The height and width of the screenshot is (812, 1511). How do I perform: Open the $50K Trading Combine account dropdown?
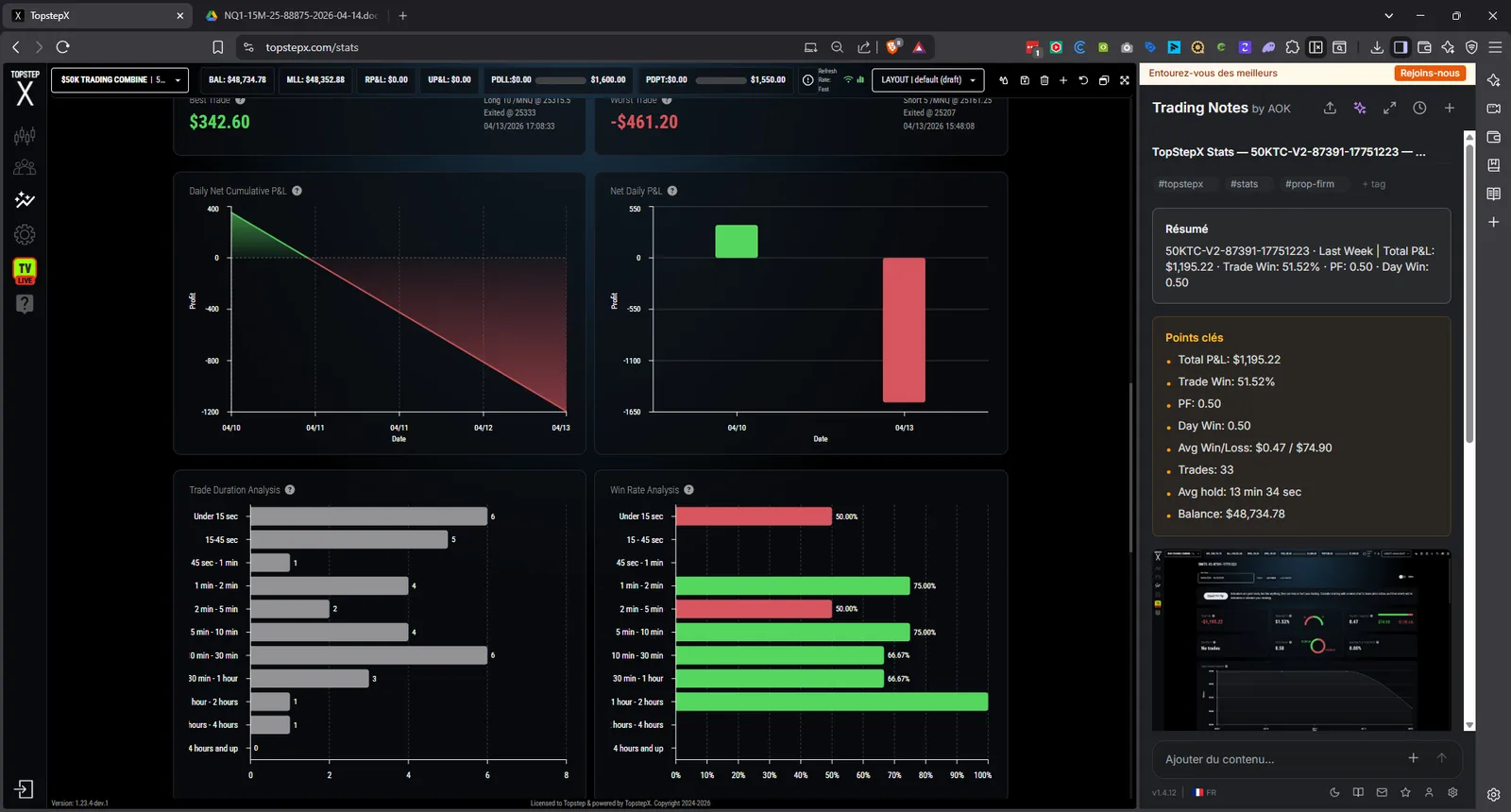[120, 80]
